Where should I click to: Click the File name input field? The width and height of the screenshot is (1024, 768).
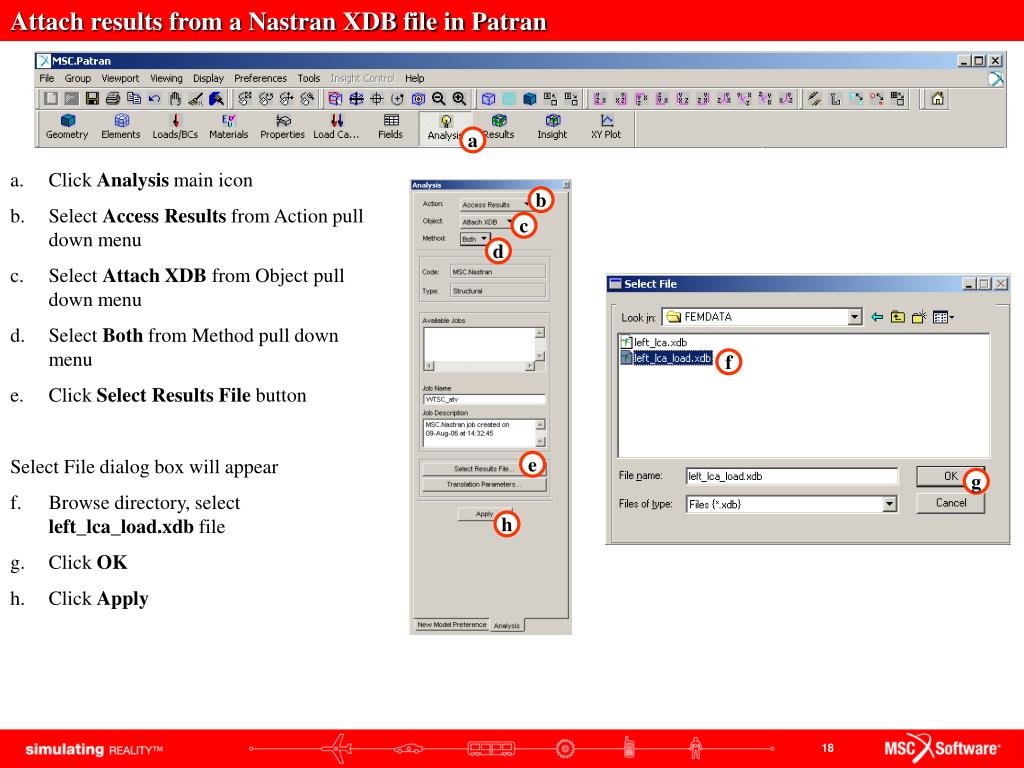pos(792,476)
